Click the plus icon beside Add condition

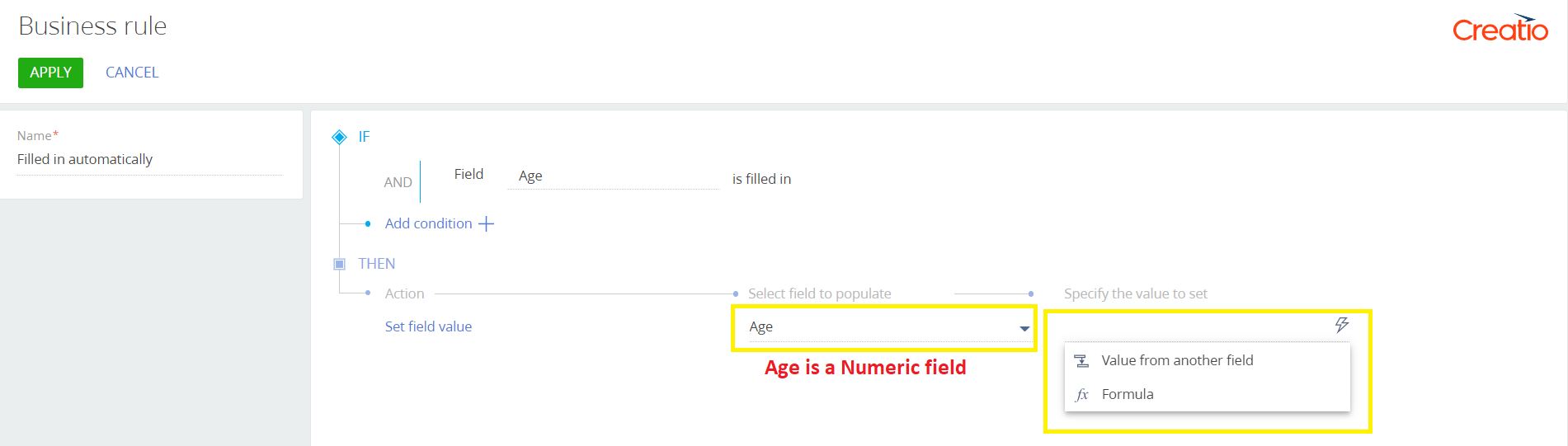pyautogui.click(x=487, y=223)
